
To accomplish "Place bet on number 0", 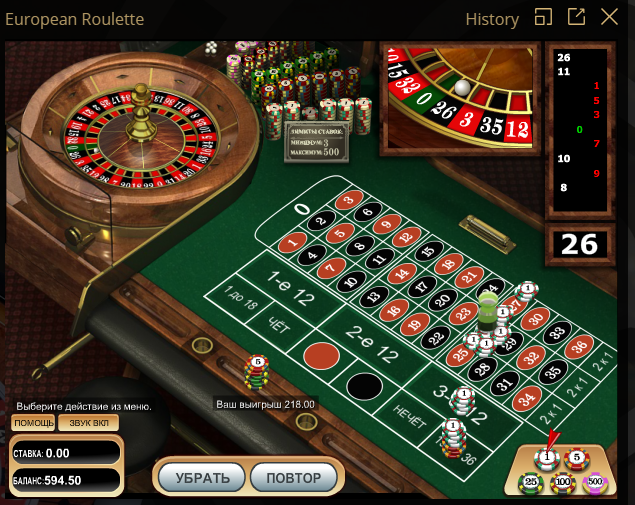I will tap(303, 209).
